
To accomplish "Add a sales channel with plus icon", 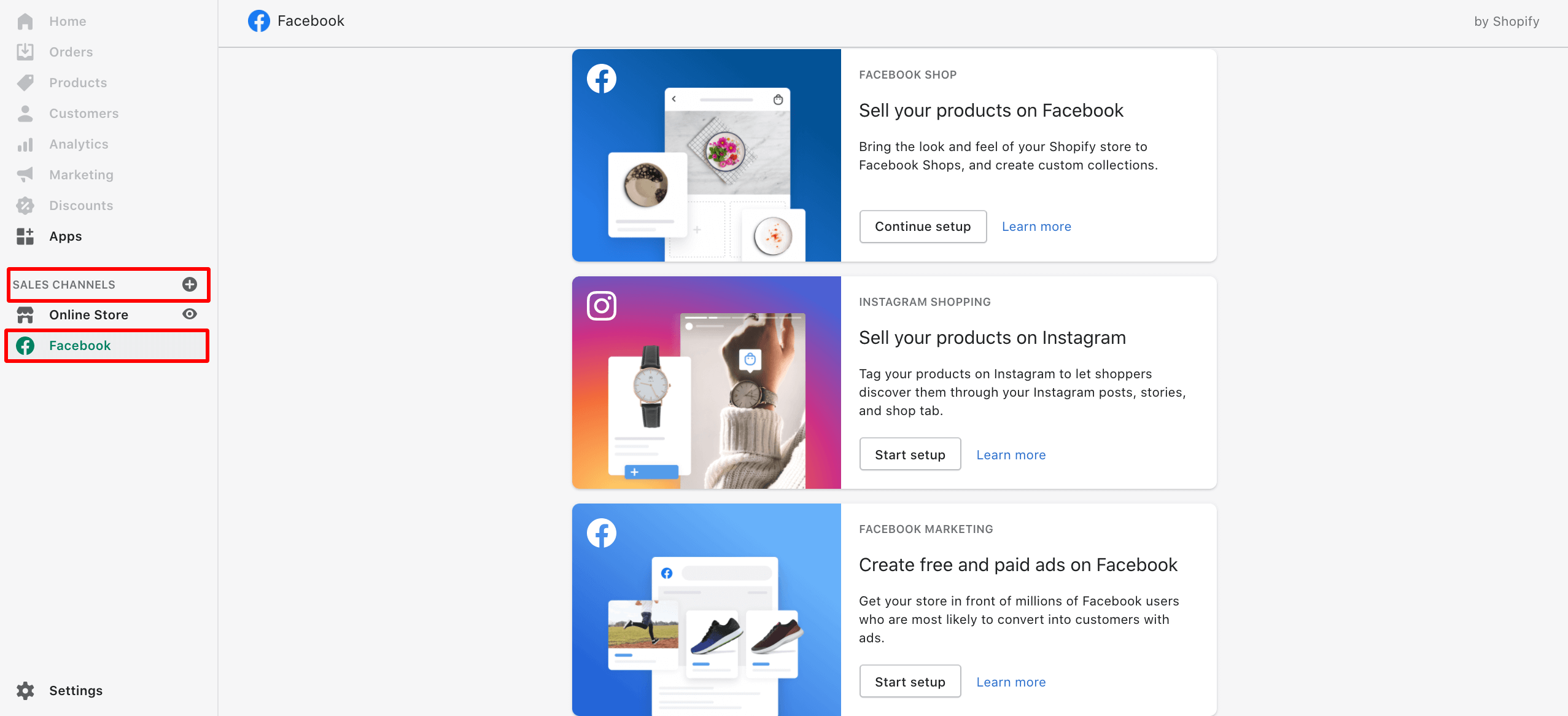I will 190,284.
